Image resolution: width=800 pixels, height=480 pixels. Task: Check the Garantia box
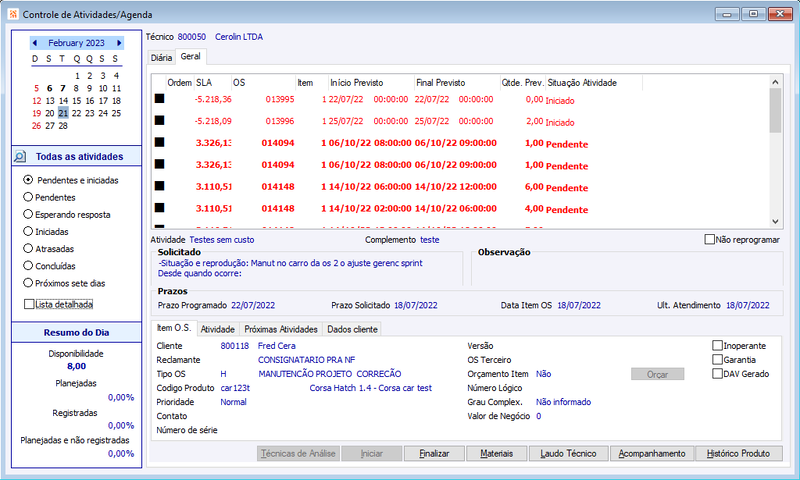click(x=717, y=360)
